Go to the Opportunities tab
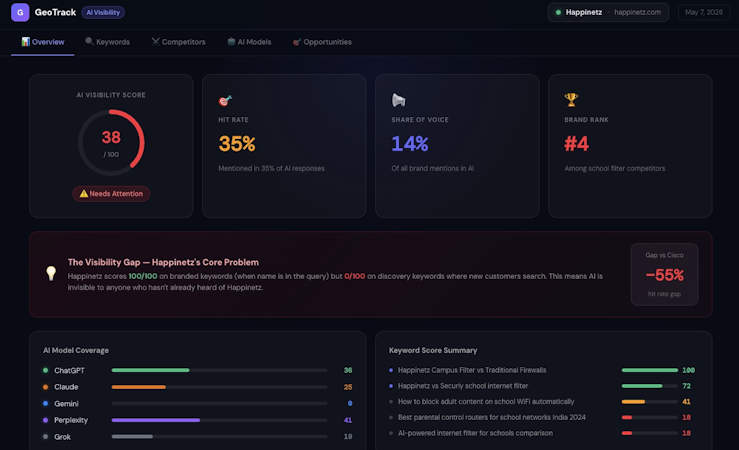The width and height of the screenshot is (739, 450). (322, 42)
